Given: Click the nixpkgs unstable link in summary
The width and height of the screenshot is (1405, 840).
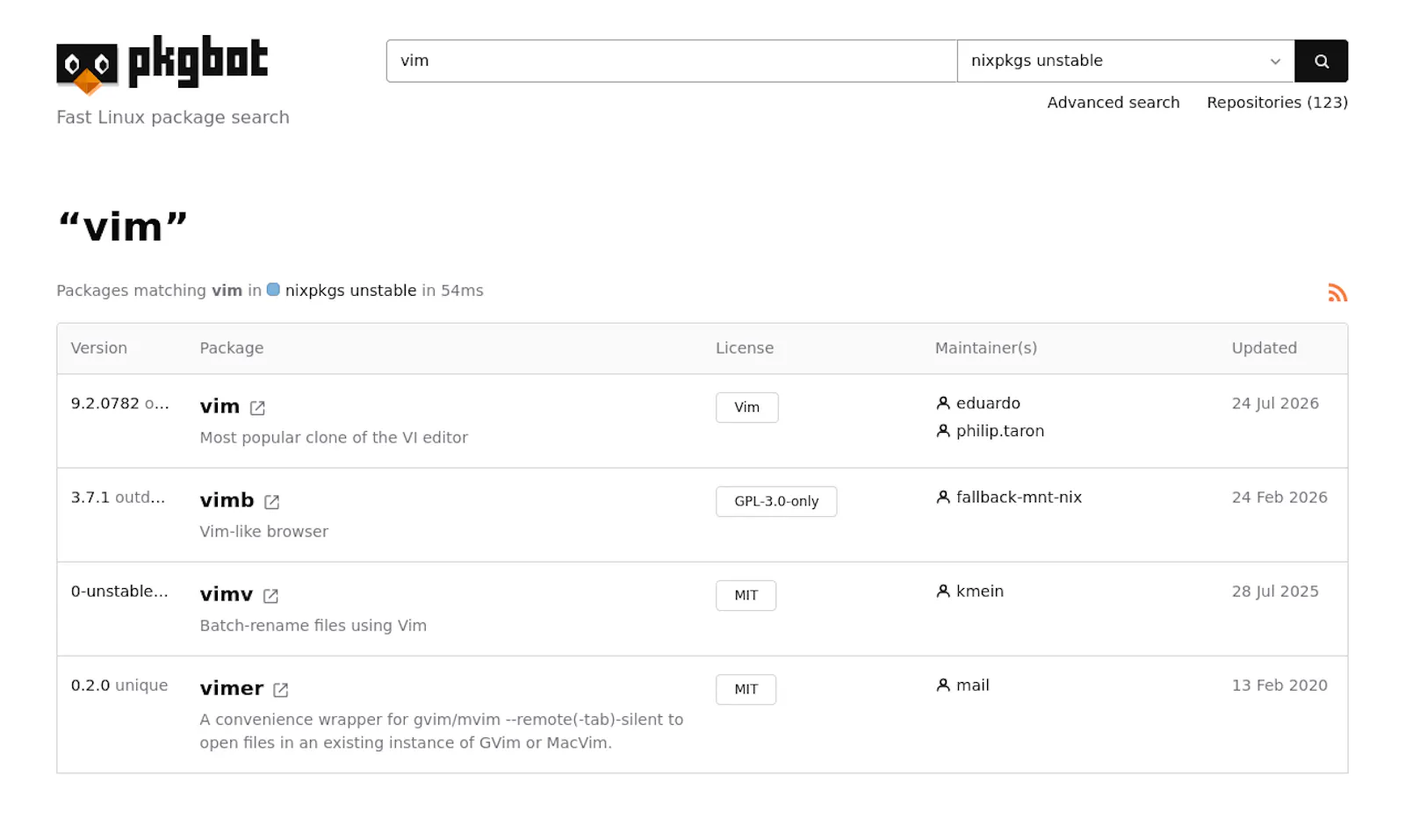Looking at the screenshot, I should point(350,291).
